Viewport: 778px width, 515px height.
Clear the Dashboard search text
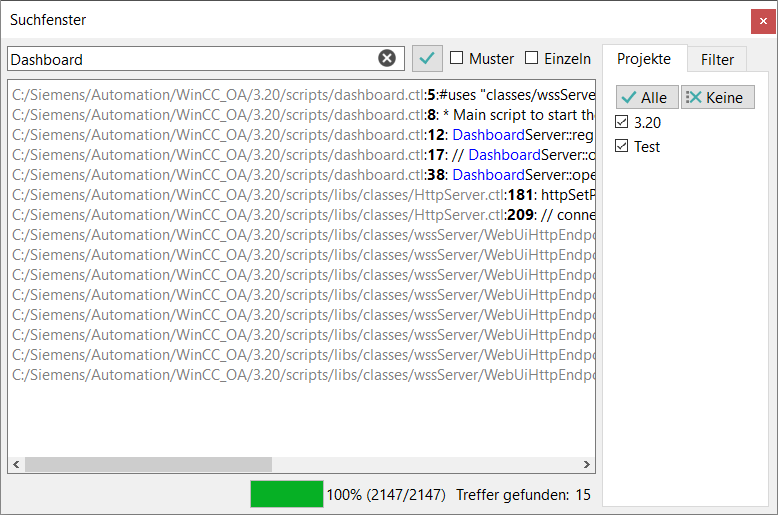(x=387, y=59)
